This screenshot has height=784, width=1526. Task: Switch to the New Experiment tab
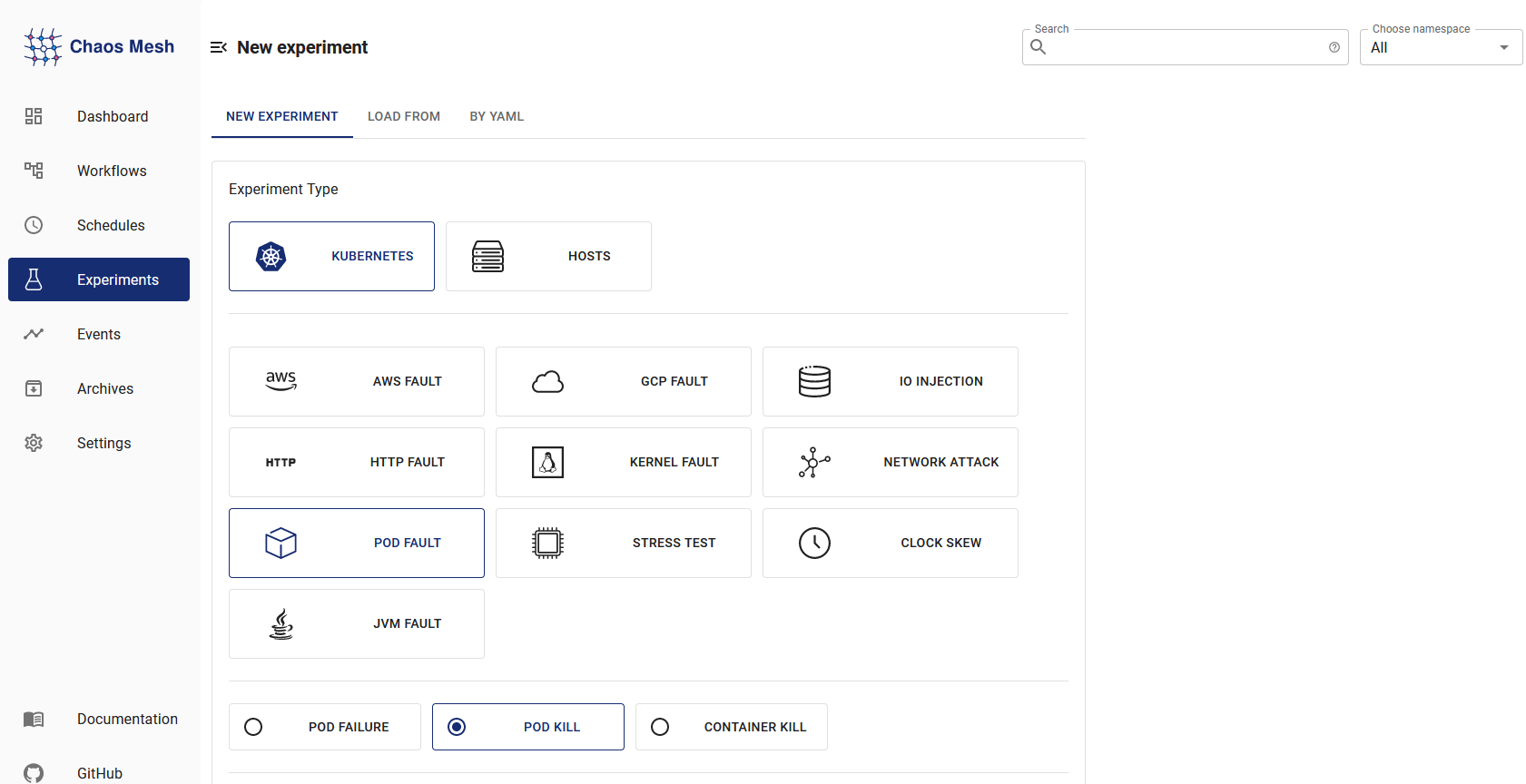[282, 116]
